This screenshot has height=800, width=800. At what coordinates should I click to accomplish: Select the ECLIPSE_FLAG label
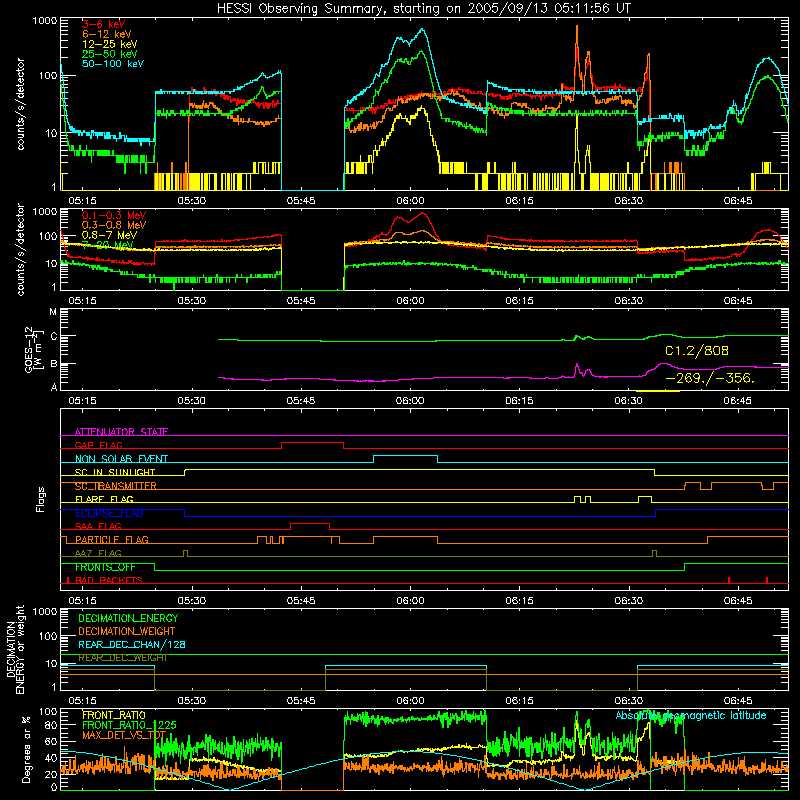click(109, 513)
